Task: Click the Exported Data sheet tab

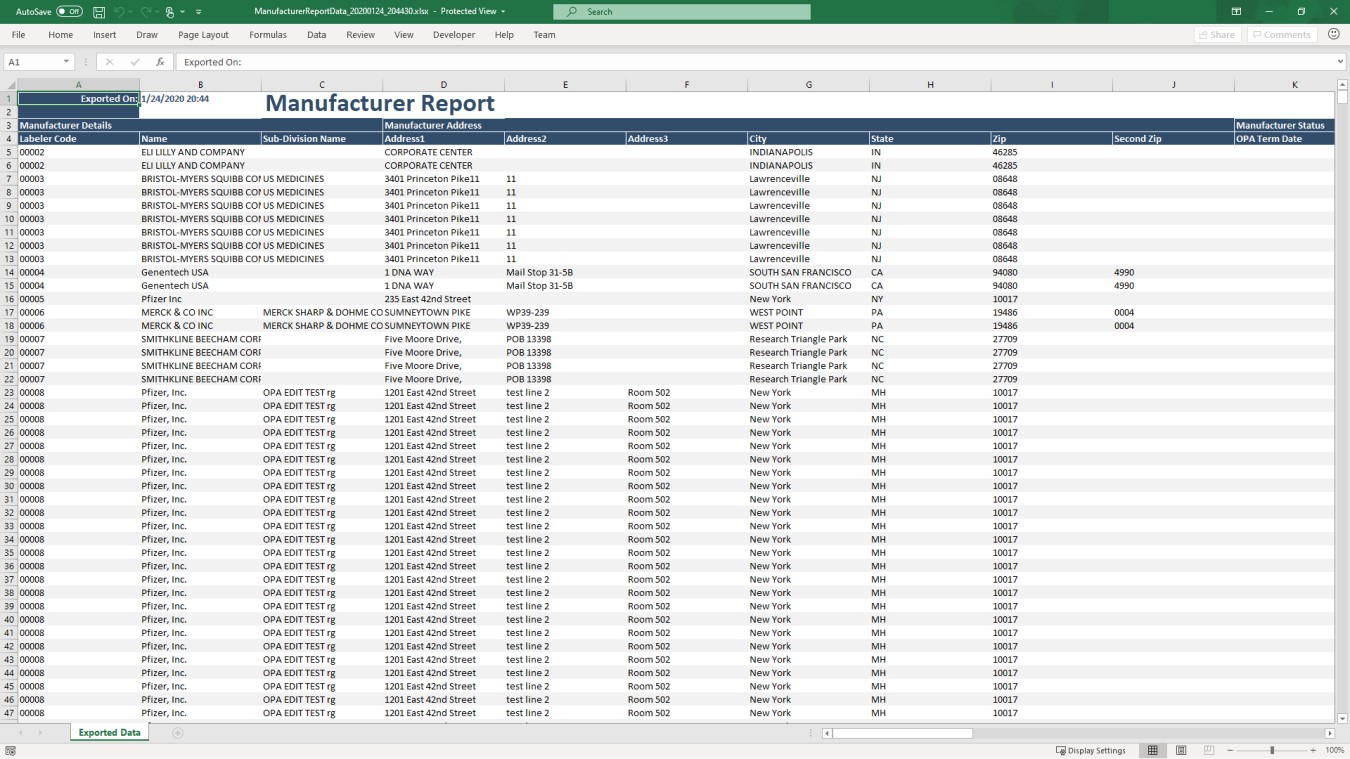Action: [110, 733]
